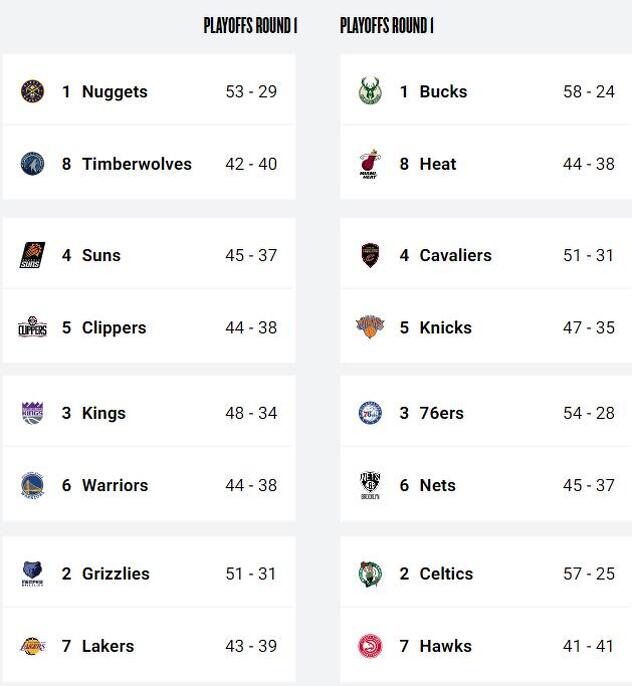The width and height of the screenshot is (632, 686).
Task: Click the Sacramento Kings logo
Action: click(32, 413)
